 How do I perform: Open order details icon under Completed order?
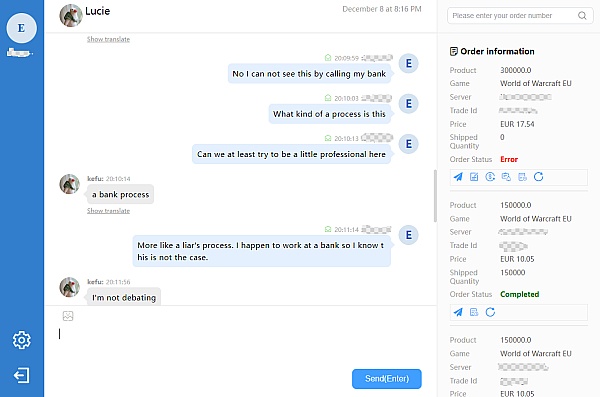[x=474, y=312]
